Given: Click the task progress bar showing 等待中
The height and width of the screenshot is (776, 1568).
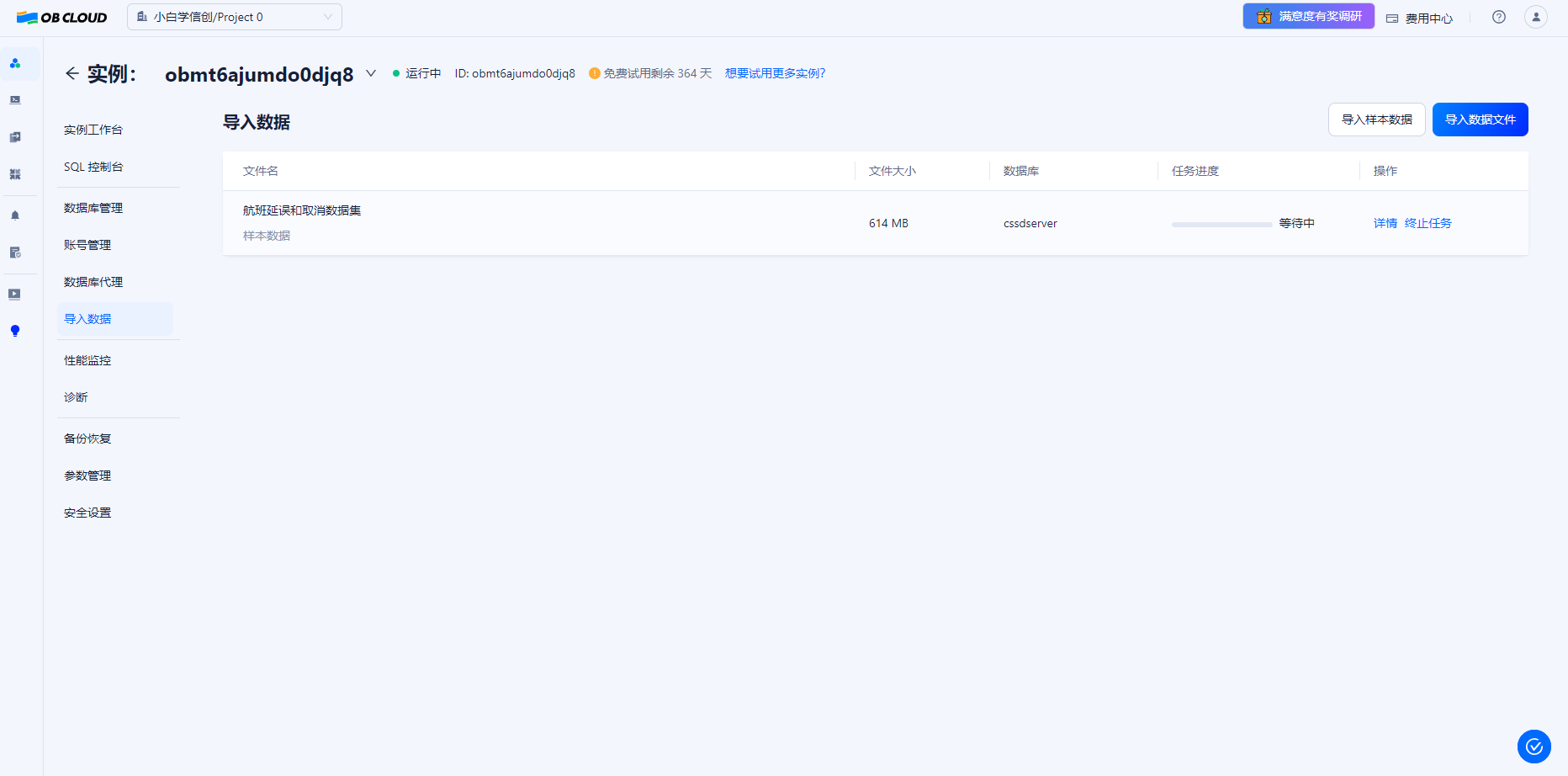Looking at the screenshot, I should 1221,224.
